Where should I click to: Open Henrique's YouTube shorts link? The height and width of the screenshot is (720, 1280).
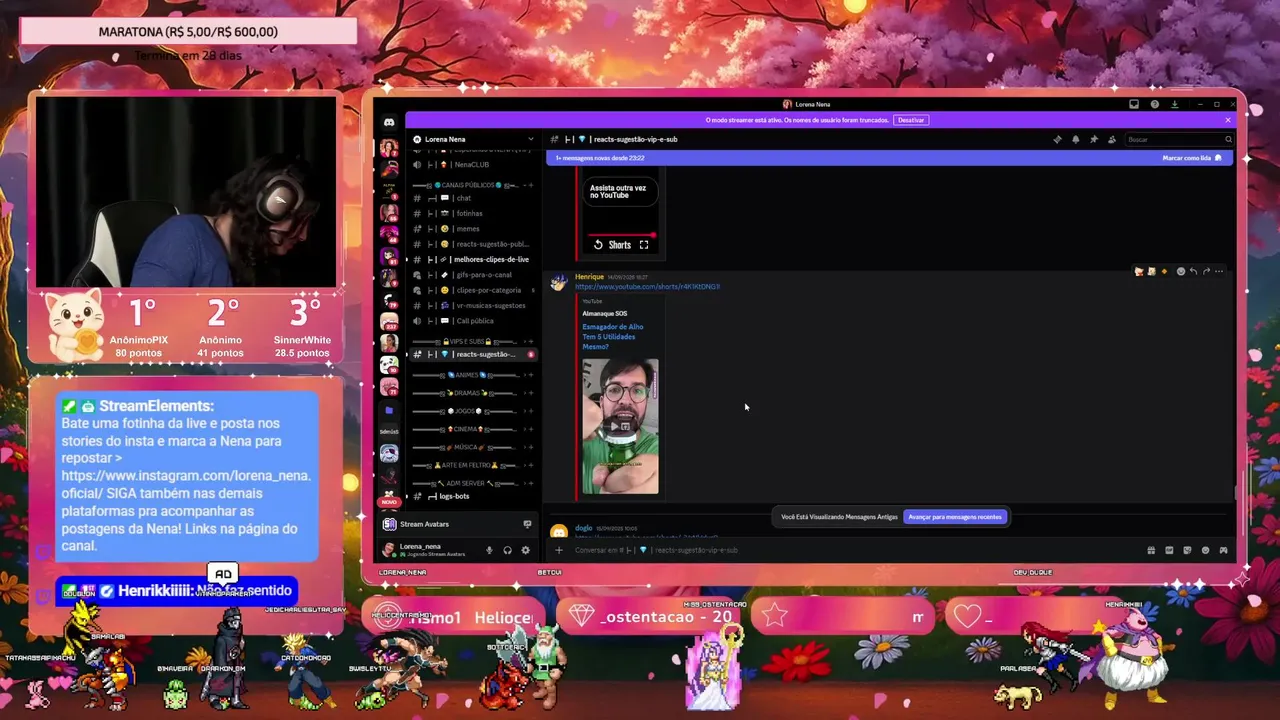point(647,287)
